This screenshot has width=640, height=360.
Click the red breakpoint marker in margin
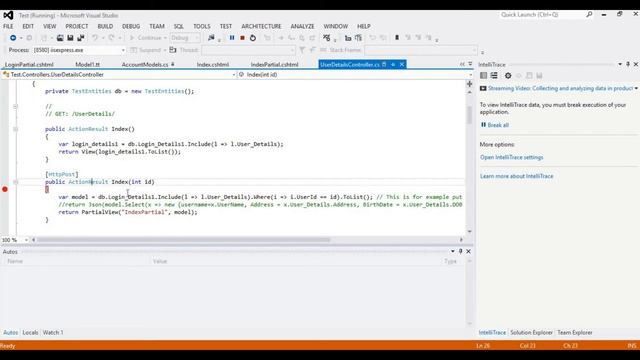5,189
